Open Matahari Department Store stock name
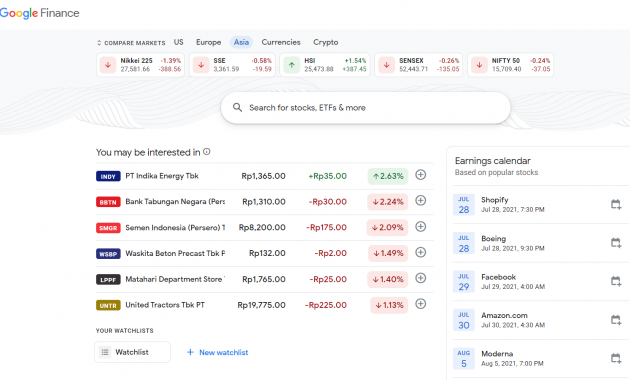 point(175,279)
